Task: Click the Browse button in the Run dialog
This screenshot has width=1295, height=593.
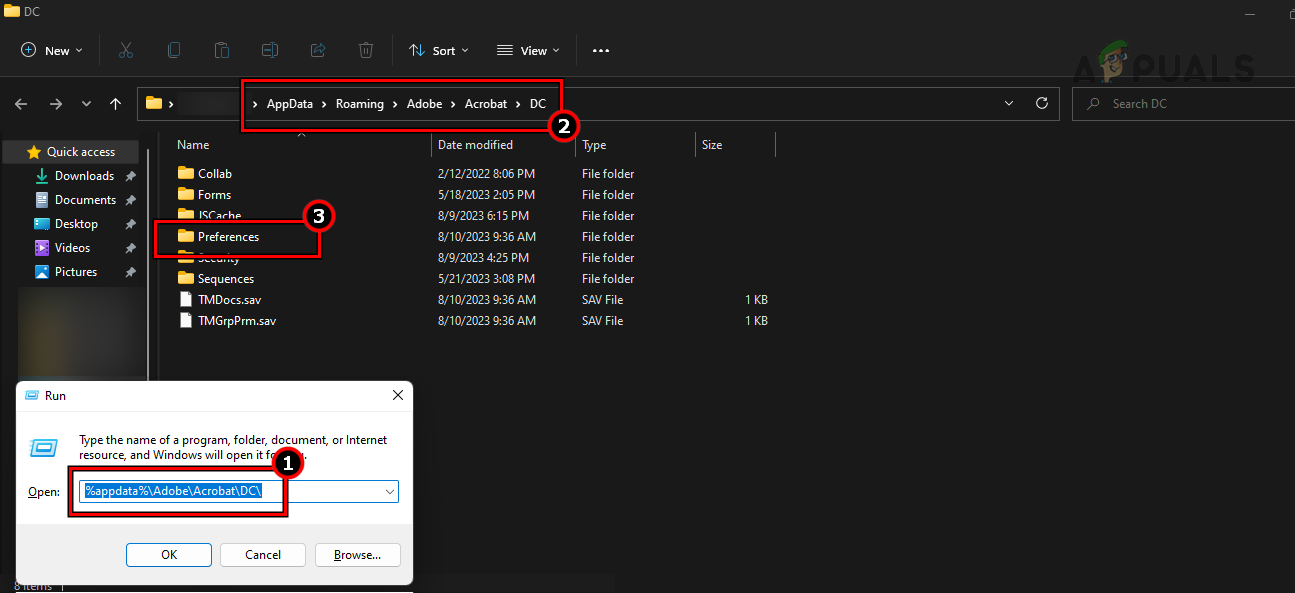Action: point(357,555)
